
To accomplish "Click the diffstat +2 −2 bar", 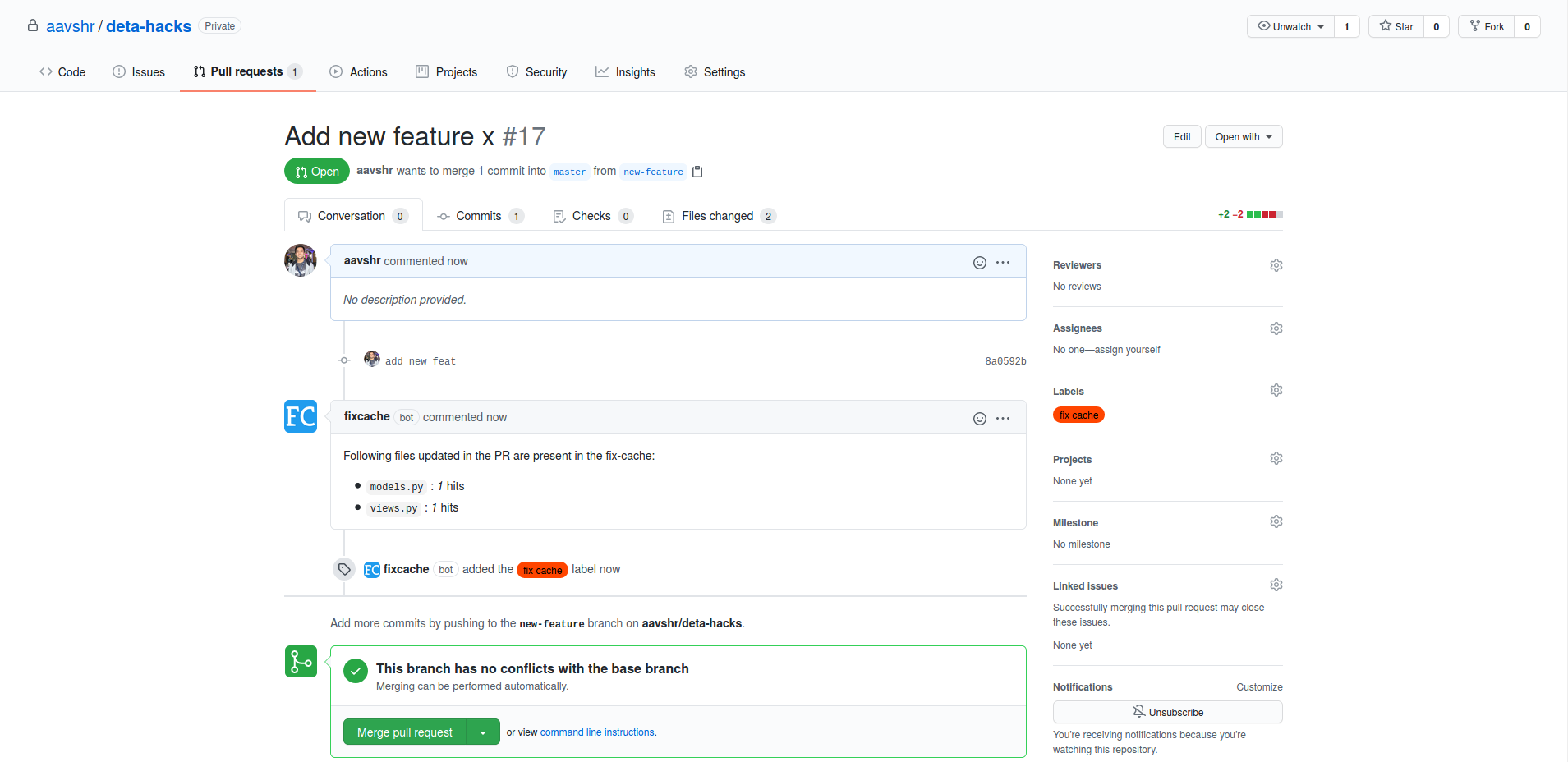I will click(x=1250, y=214).
